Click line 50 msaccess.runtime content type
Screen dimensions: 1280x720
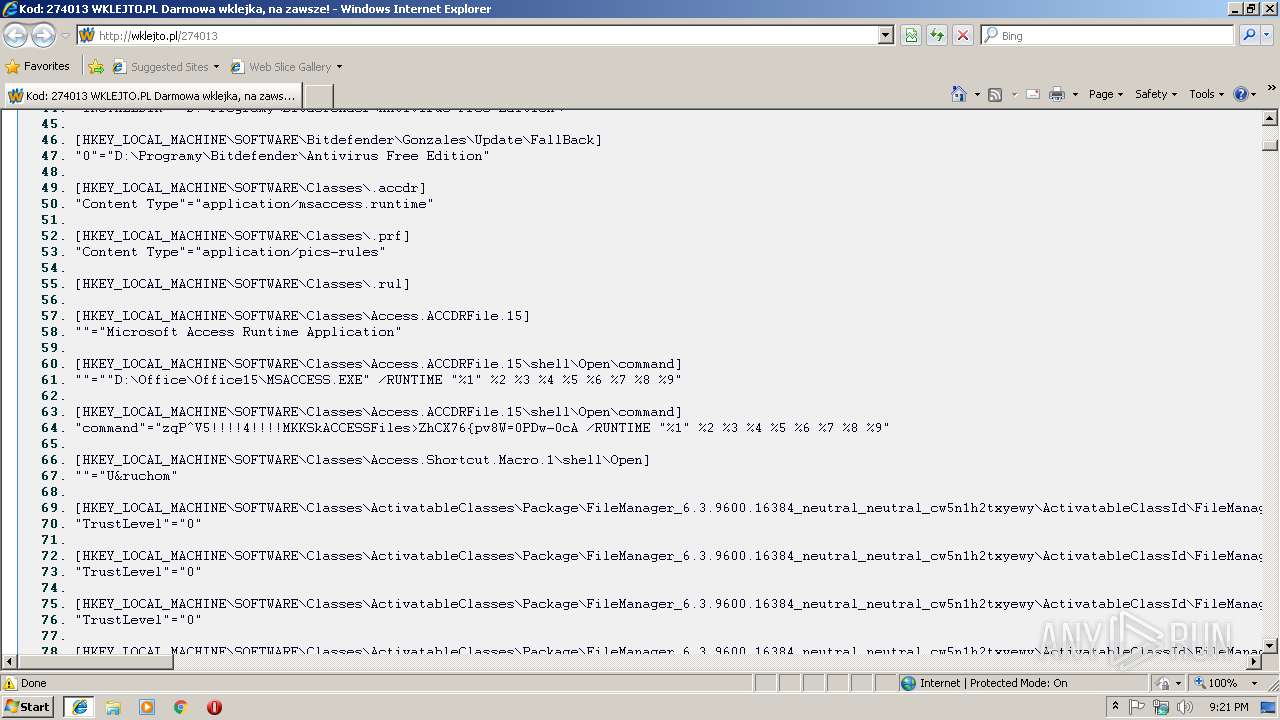point(254,204)
